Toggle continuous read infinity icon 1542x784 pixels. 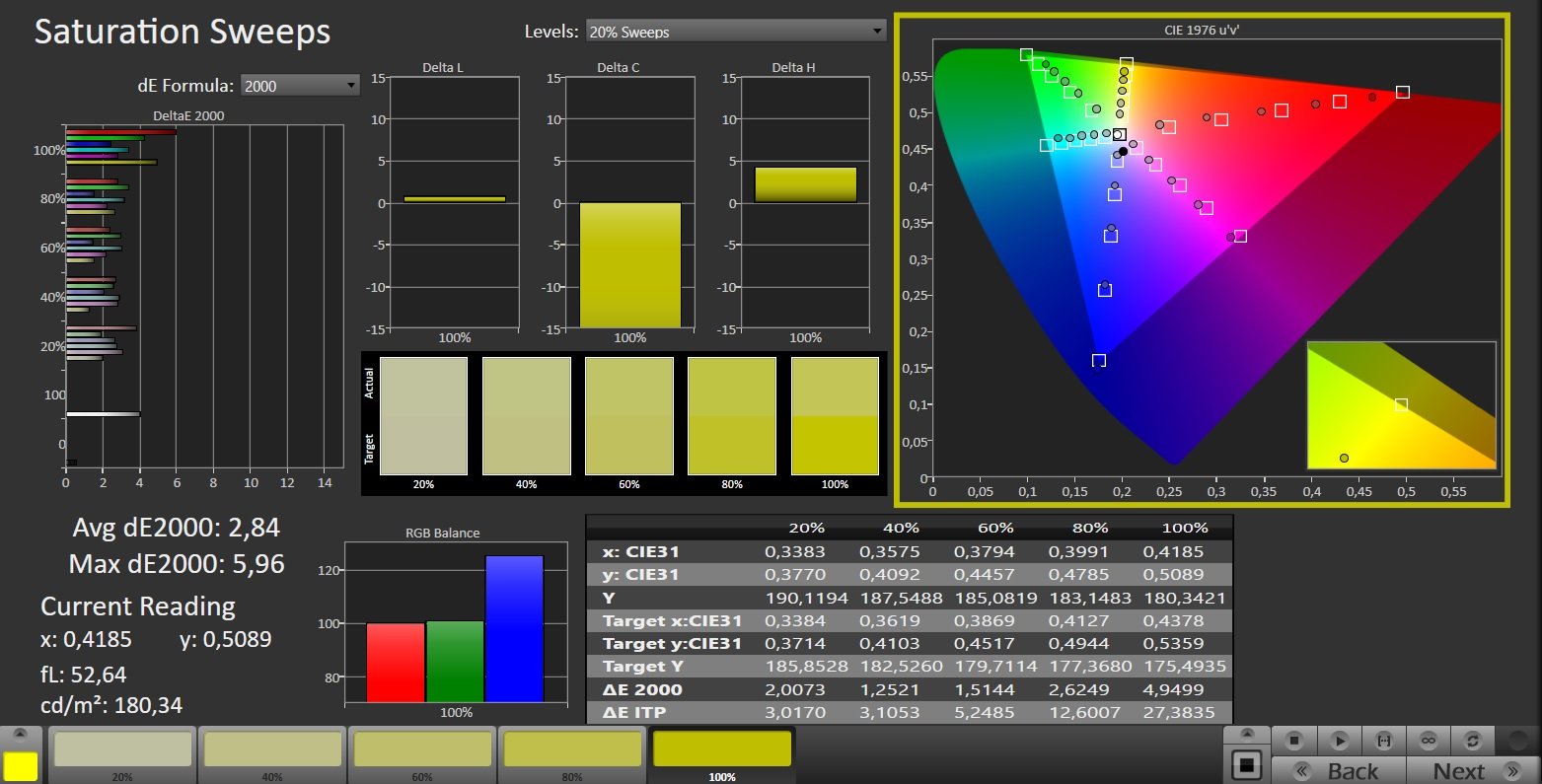(1428, 740)
